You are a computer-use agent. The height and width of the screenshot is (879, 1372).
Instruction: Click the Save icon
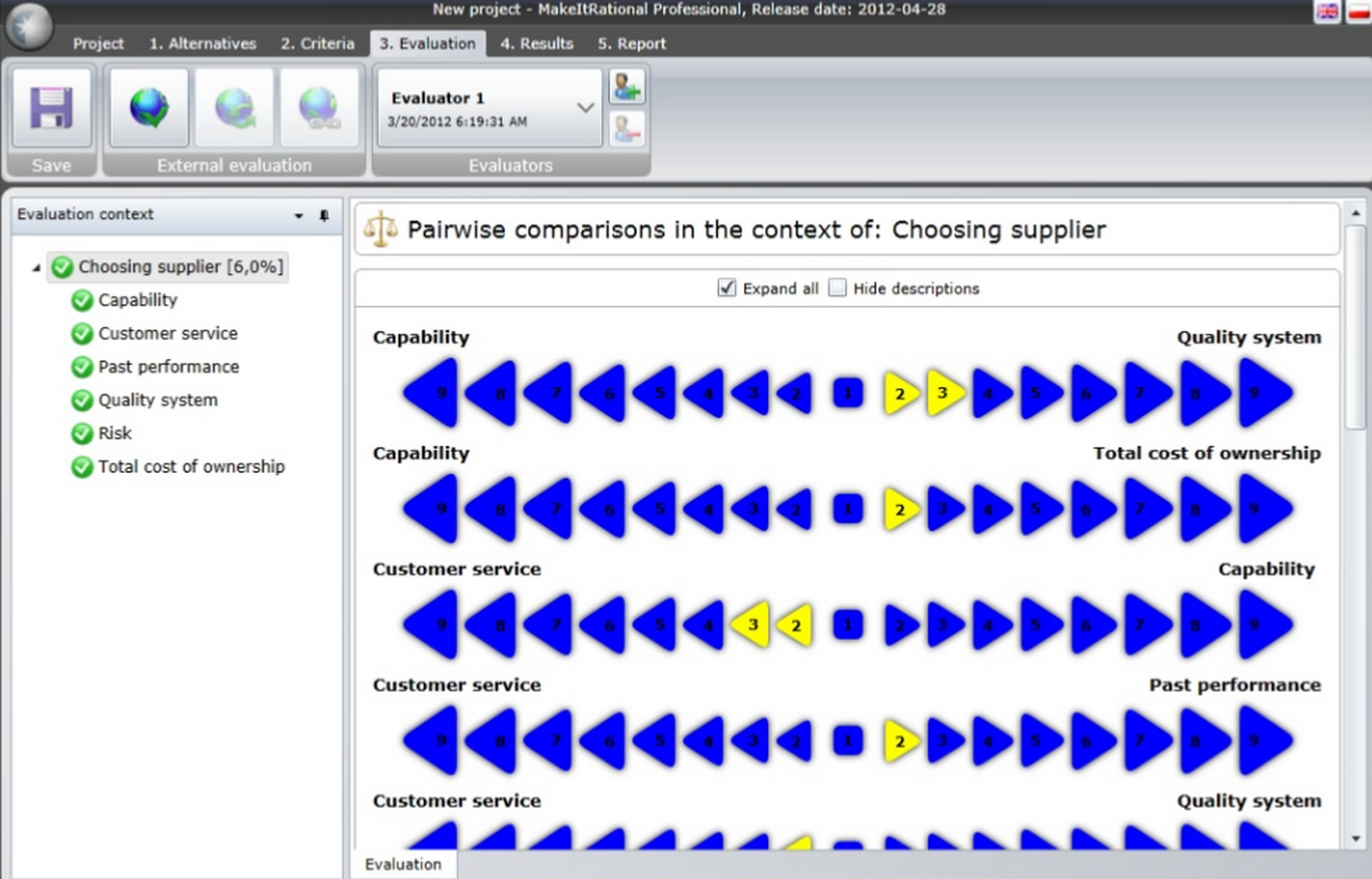(52, 107)
